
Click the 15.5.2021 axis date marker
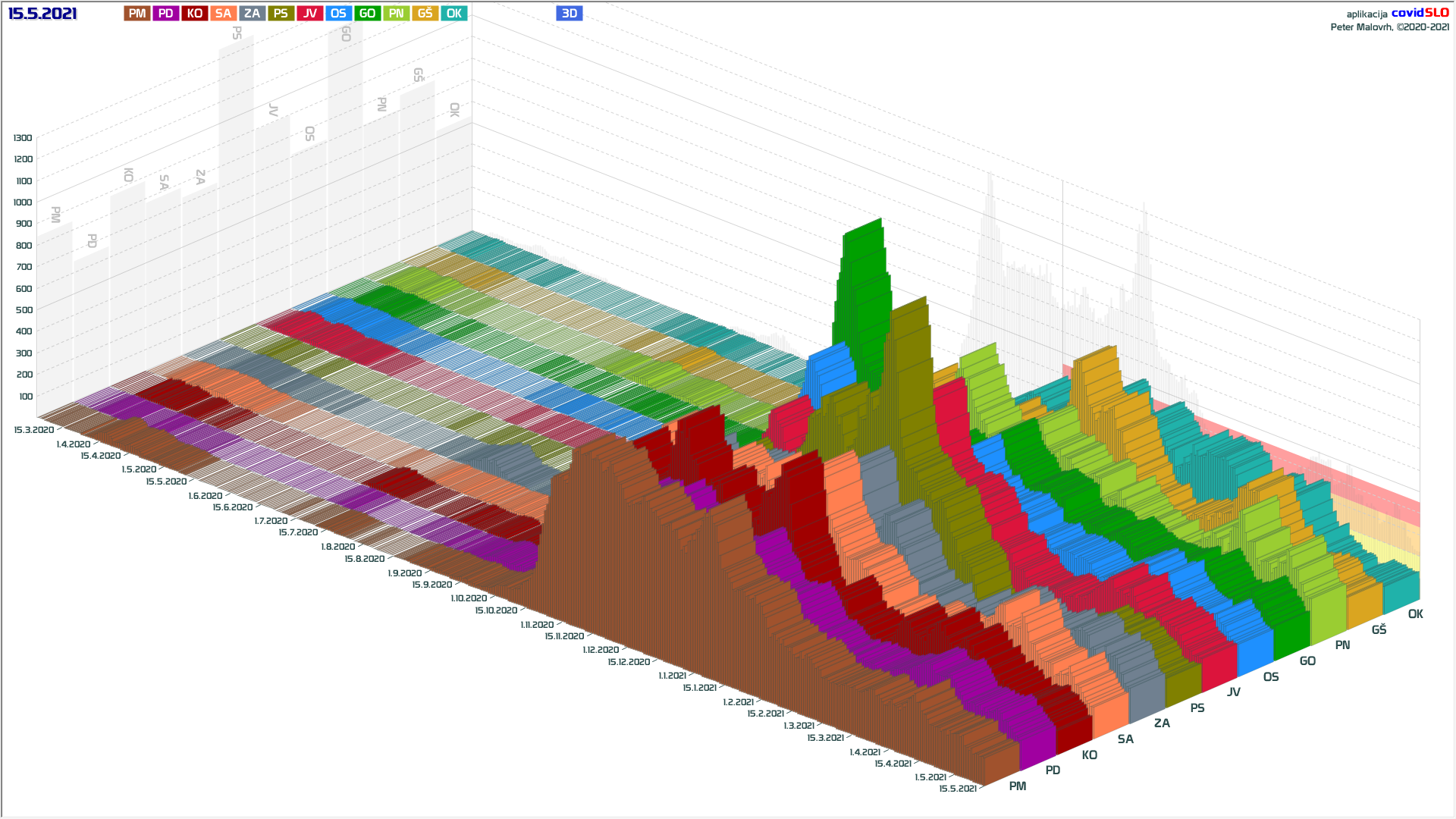coord(958,789)
